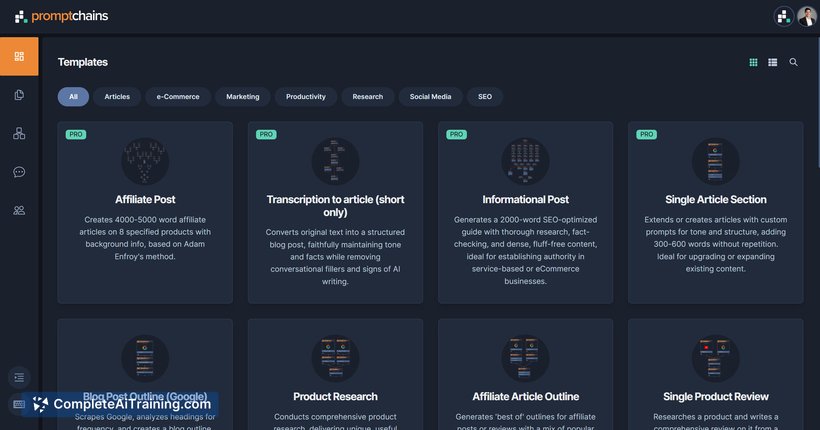Click the Single Article Section chain thumbnail
Screen dimensions: 820x430
click(715, 161)
